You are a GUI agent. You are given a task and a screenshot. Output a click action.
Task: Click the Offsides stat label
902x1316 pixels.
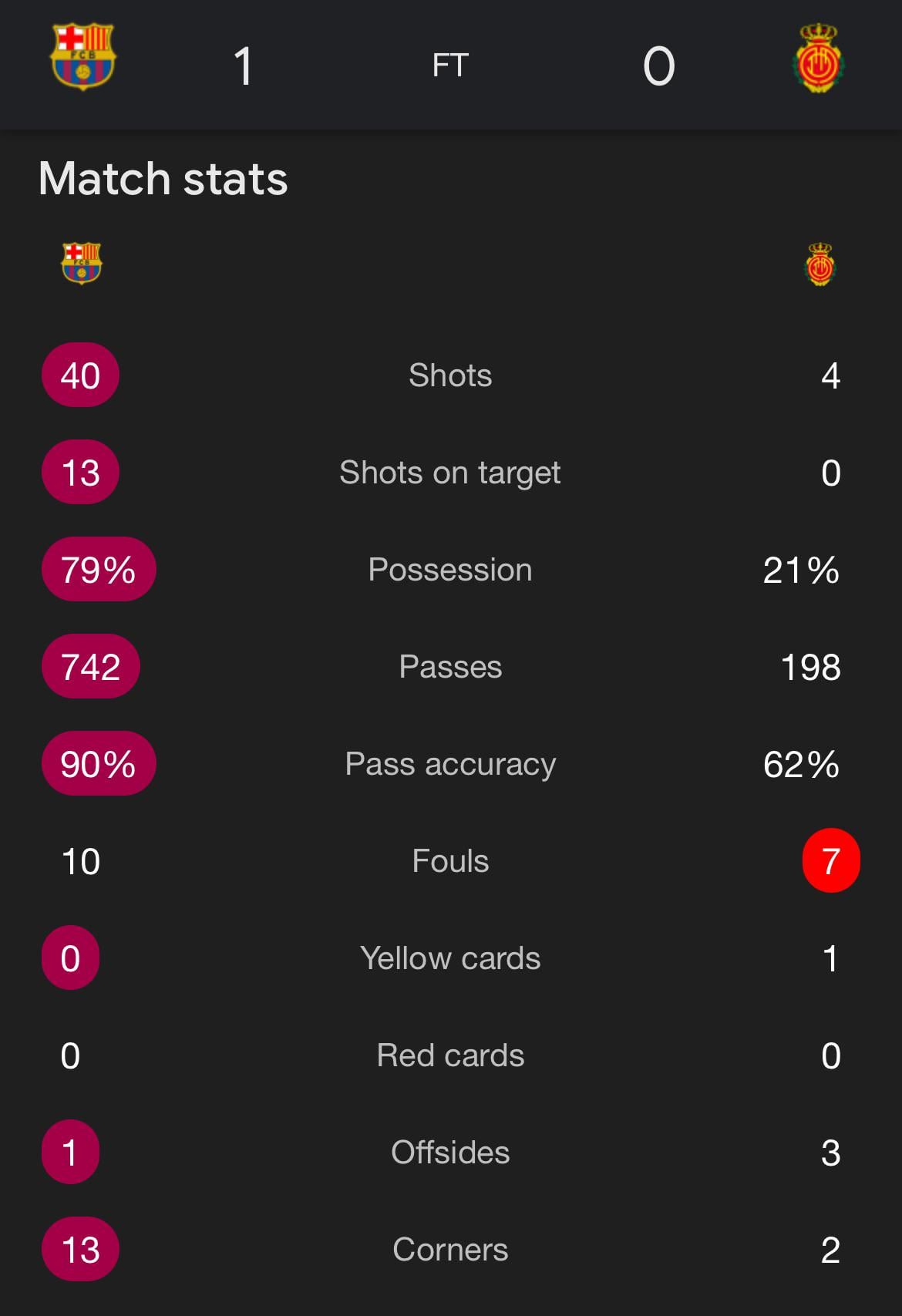pos(451,1153)
